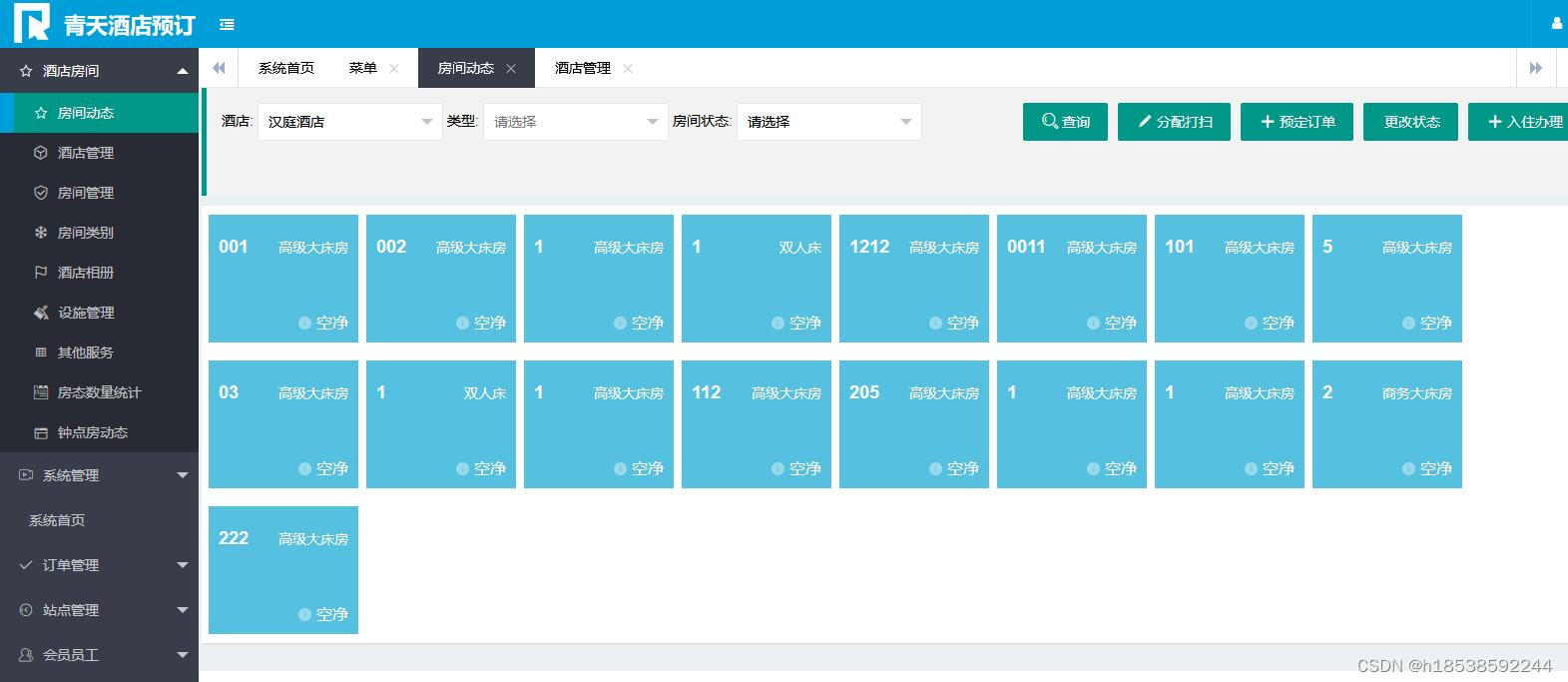Click the 入住办理 button
This screenshot has height=682, width=1568.
tap(1518, 122)
